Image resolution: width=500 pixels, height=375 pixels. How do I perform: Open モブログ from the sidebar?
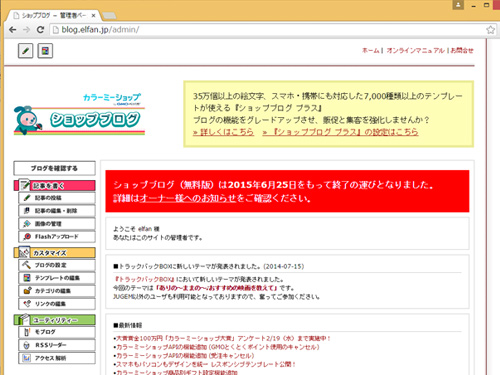coord(57,332)
